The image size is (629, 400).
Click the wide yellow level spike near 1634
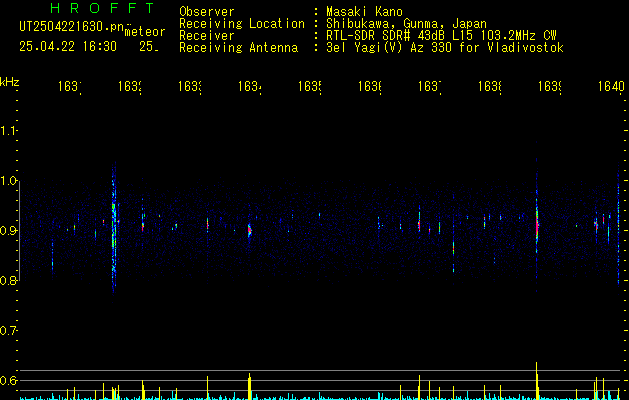[x=250, y=386]
